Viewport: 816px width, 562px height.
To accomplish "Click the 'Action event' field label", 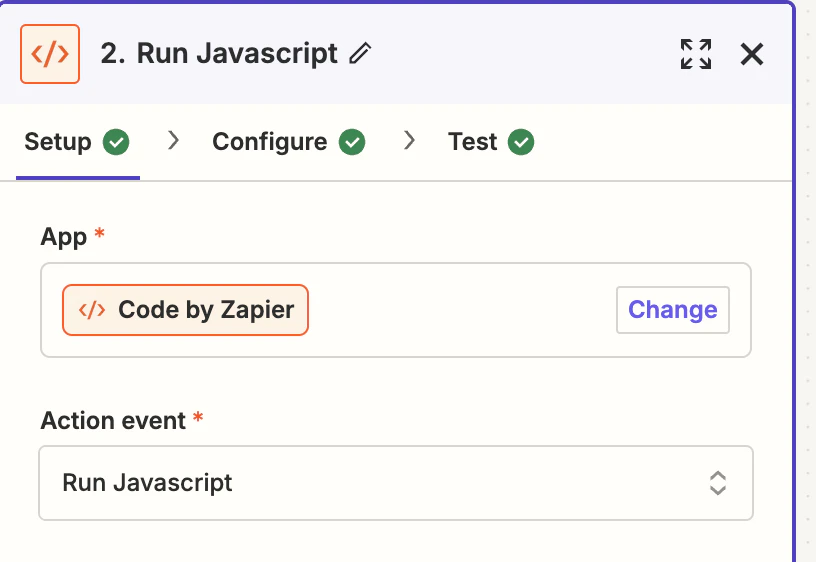I will coord(113,420).
